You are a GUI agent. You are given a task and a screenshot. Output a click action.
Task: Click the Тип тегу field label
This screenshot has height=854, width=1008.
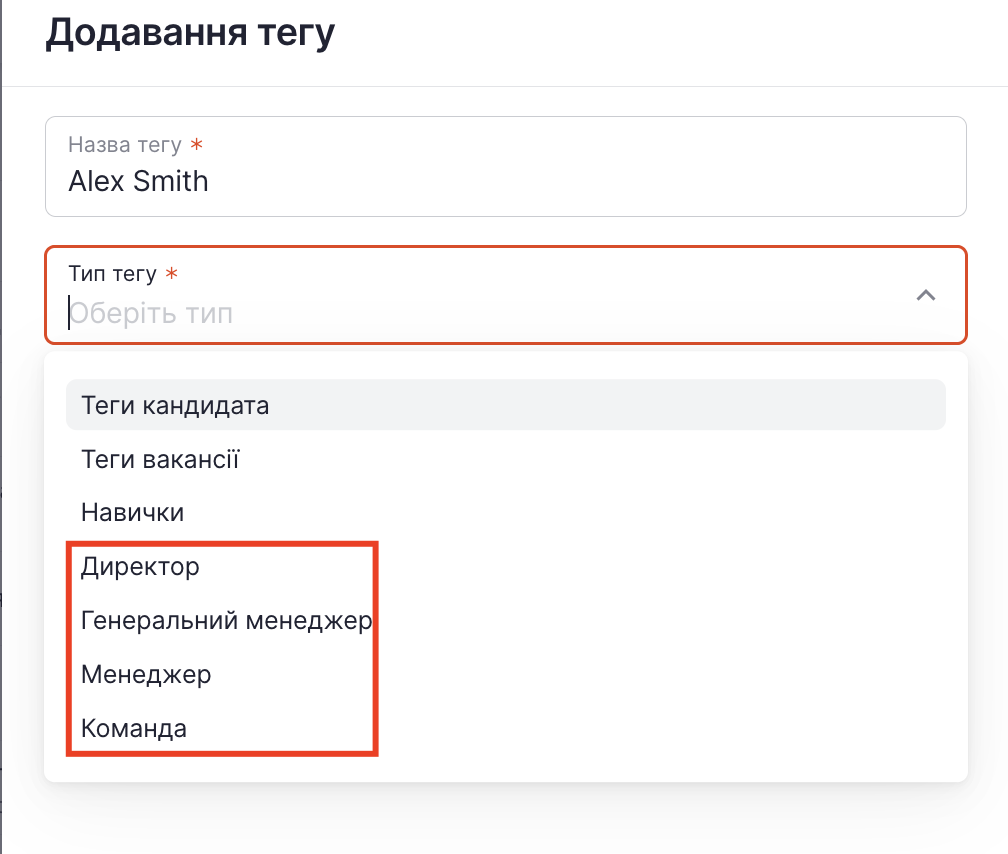(112, 274)
